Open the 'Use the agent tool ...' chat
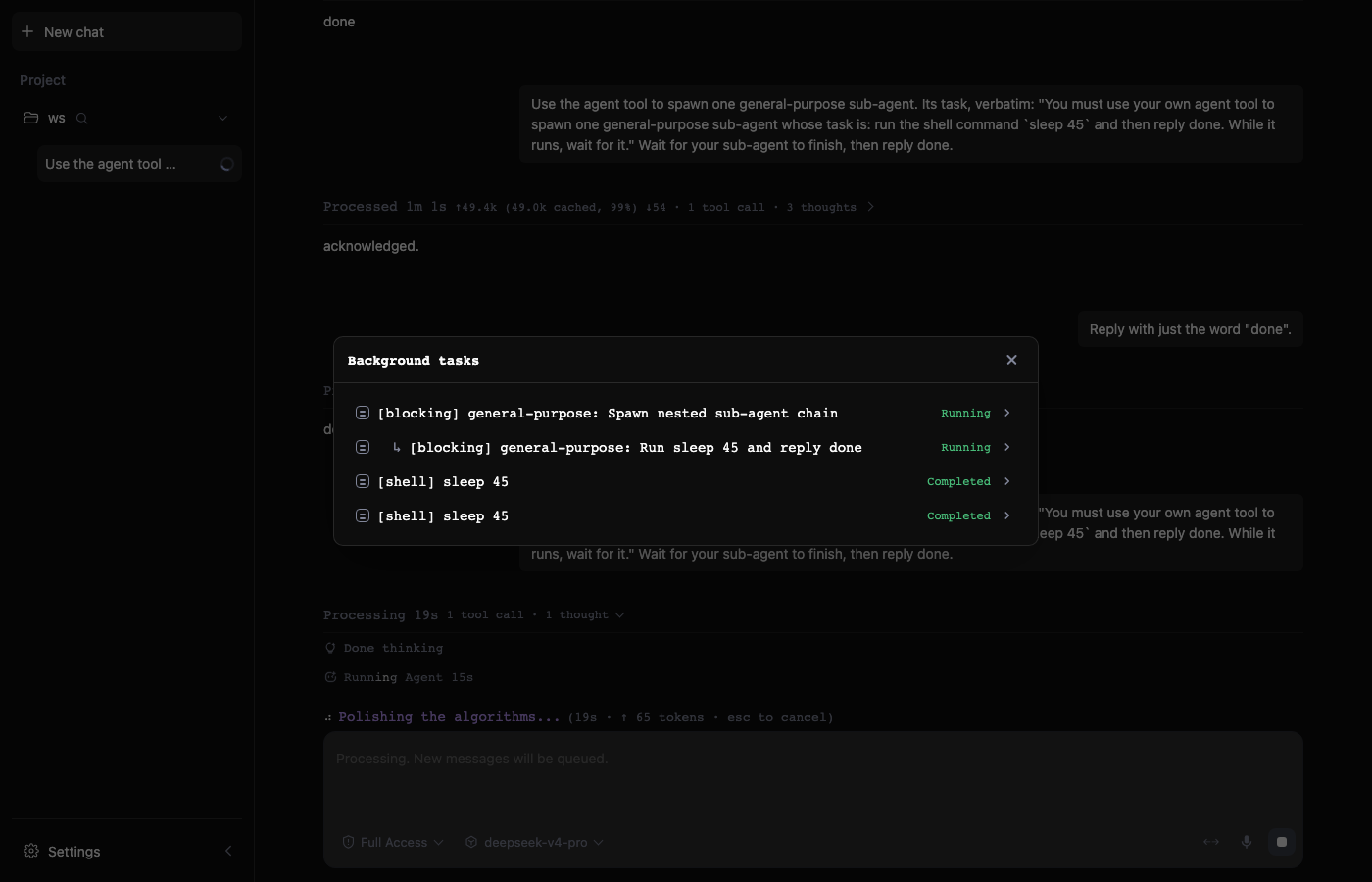The image size is (1372, 882). tap(139, 164)
